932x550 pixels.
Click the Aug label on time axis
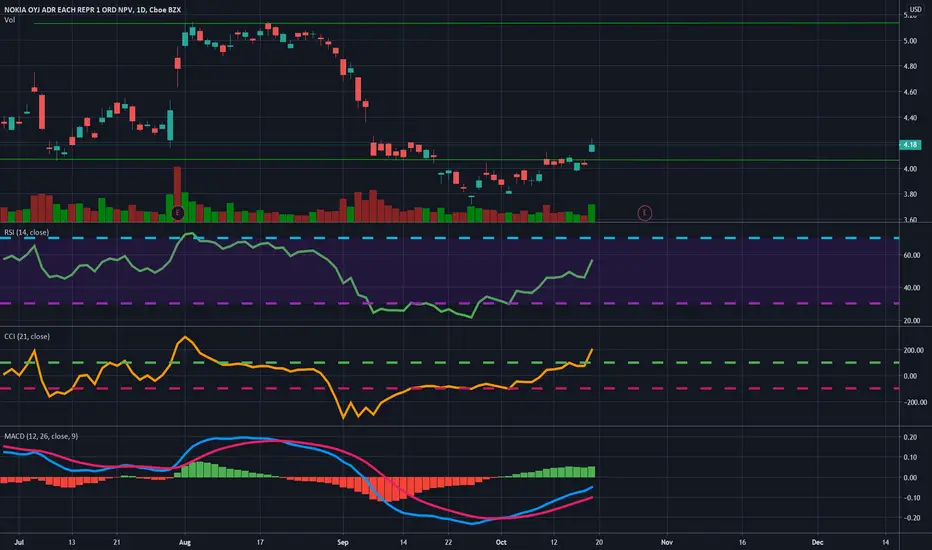pos(184,542)
